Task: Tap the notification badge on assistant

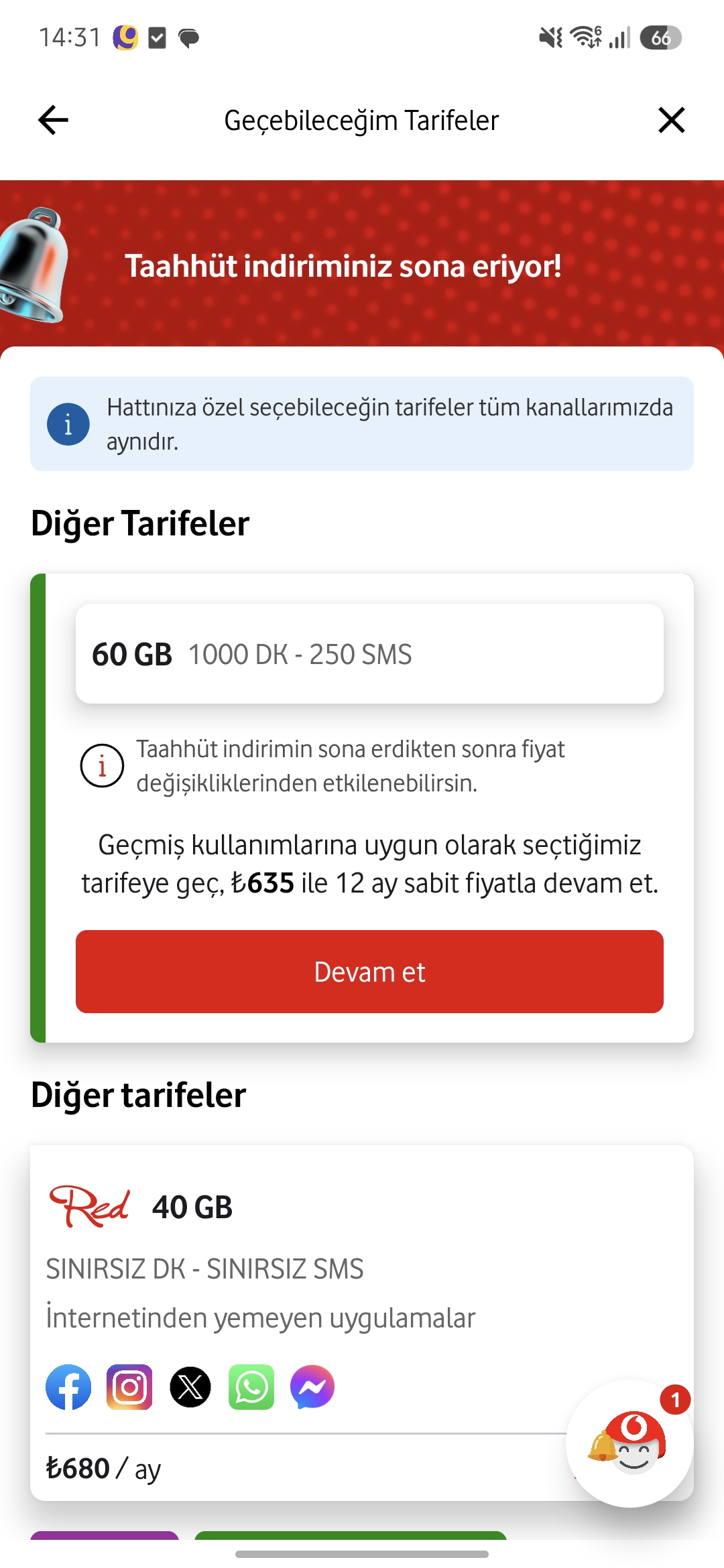Action: click(x=675, y=1400)
